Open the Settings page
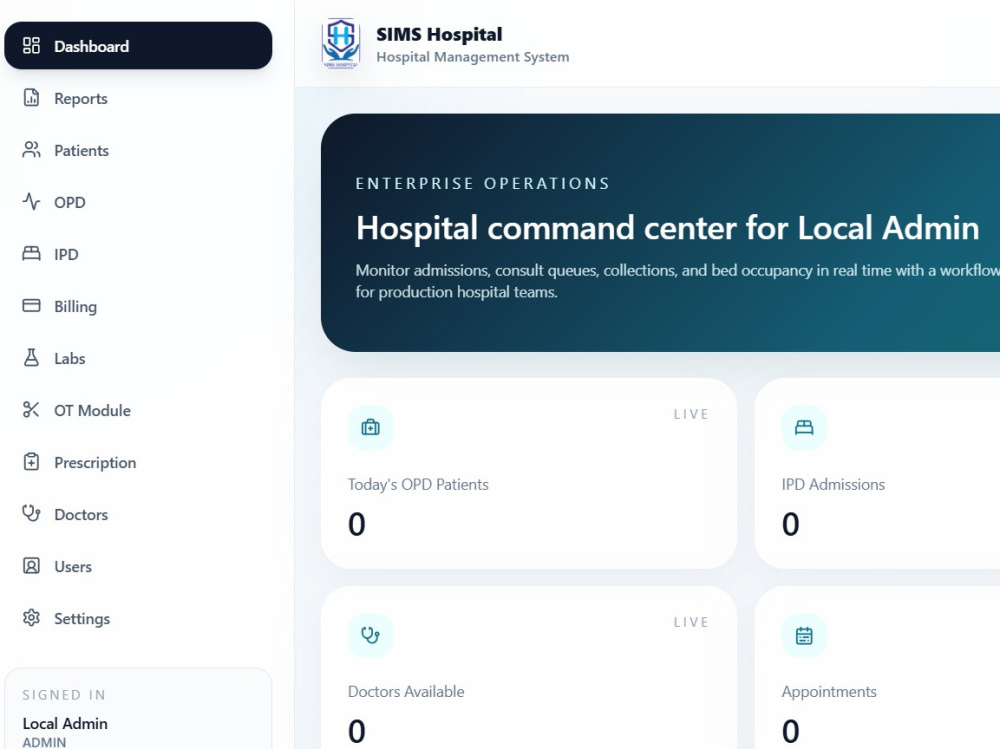Screen dimensions: 1000x749 coord(138,618)
